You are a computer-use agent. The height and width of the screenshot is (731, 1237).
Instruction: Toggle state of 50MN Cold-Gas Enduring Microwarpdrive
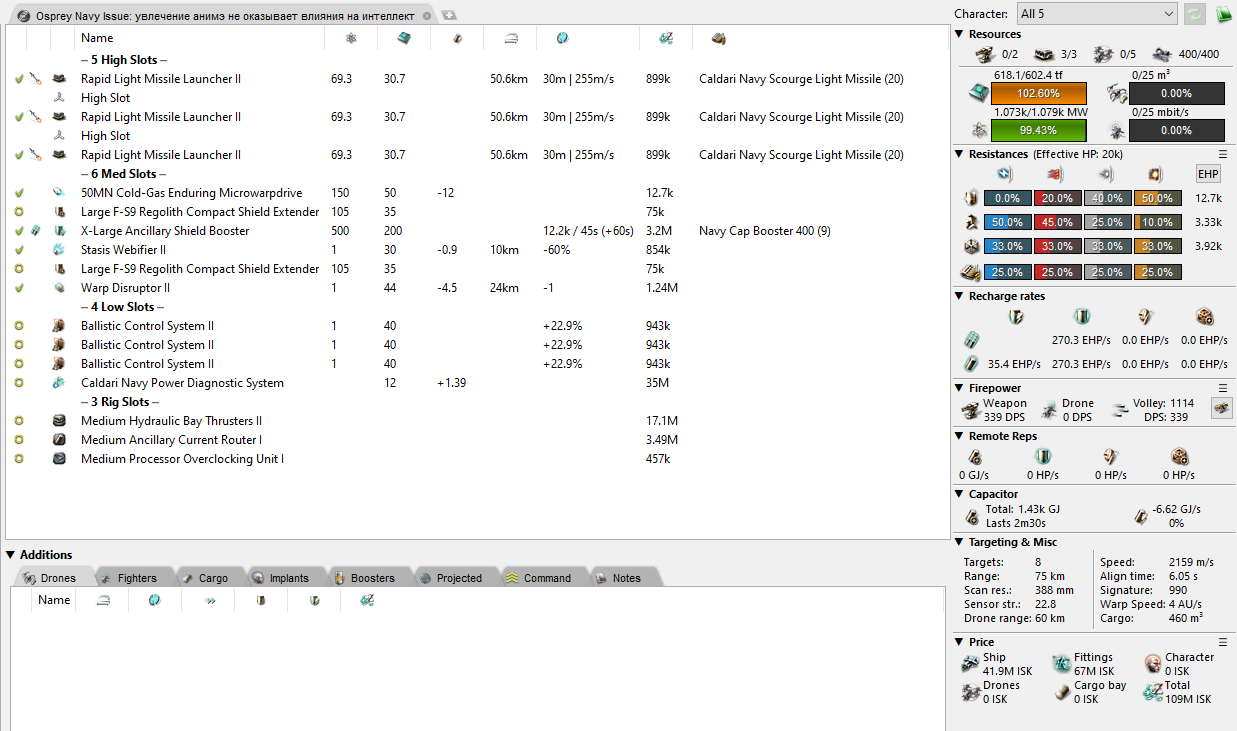tap(19, 193)
